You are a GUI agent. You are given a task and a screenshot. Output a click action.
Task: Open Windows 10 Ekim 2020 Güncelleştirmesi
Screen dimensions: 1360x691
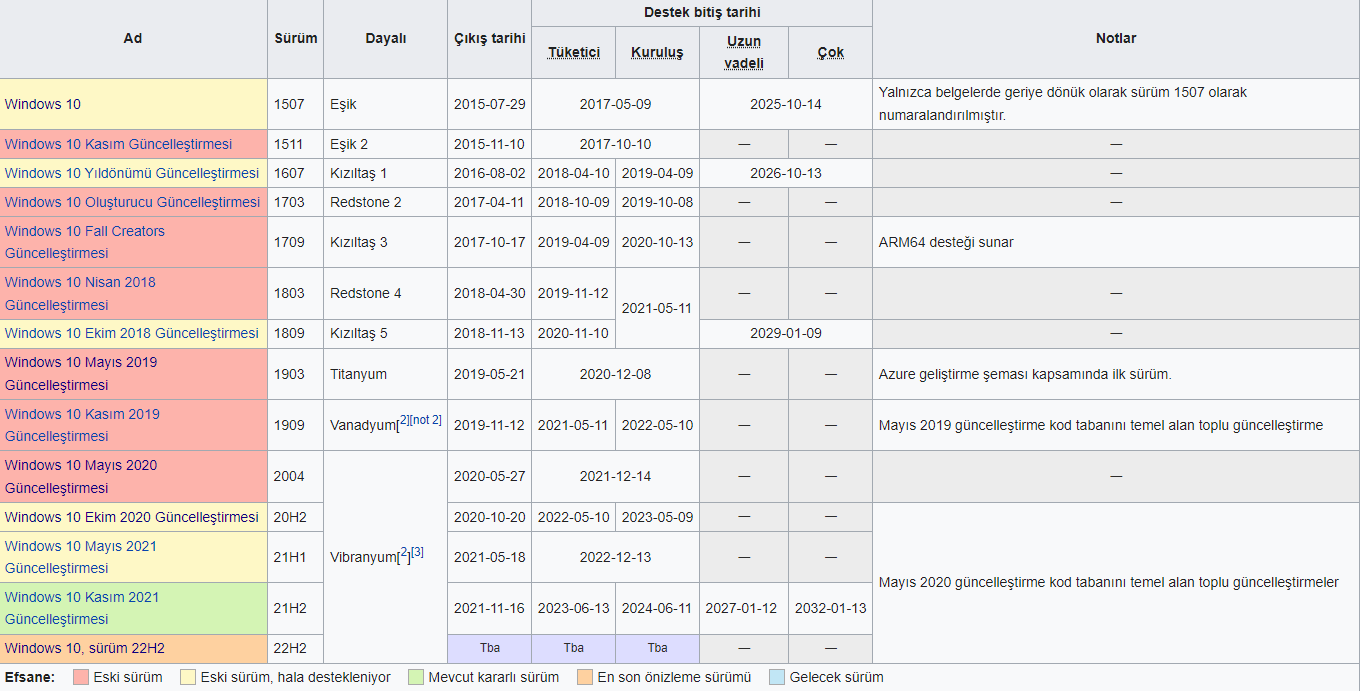tap(132, 517)
